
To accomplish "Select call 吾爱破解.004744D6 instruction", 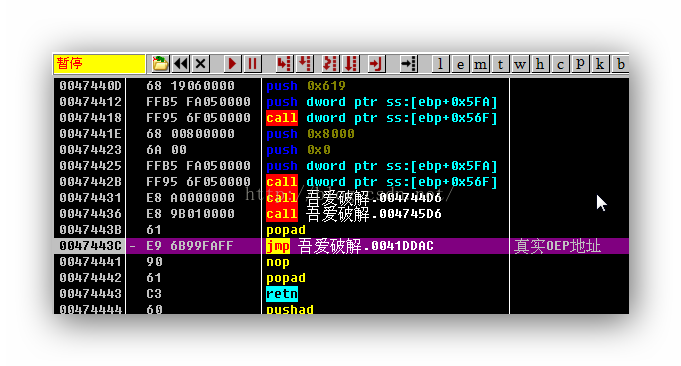I will tap(354, 198).
